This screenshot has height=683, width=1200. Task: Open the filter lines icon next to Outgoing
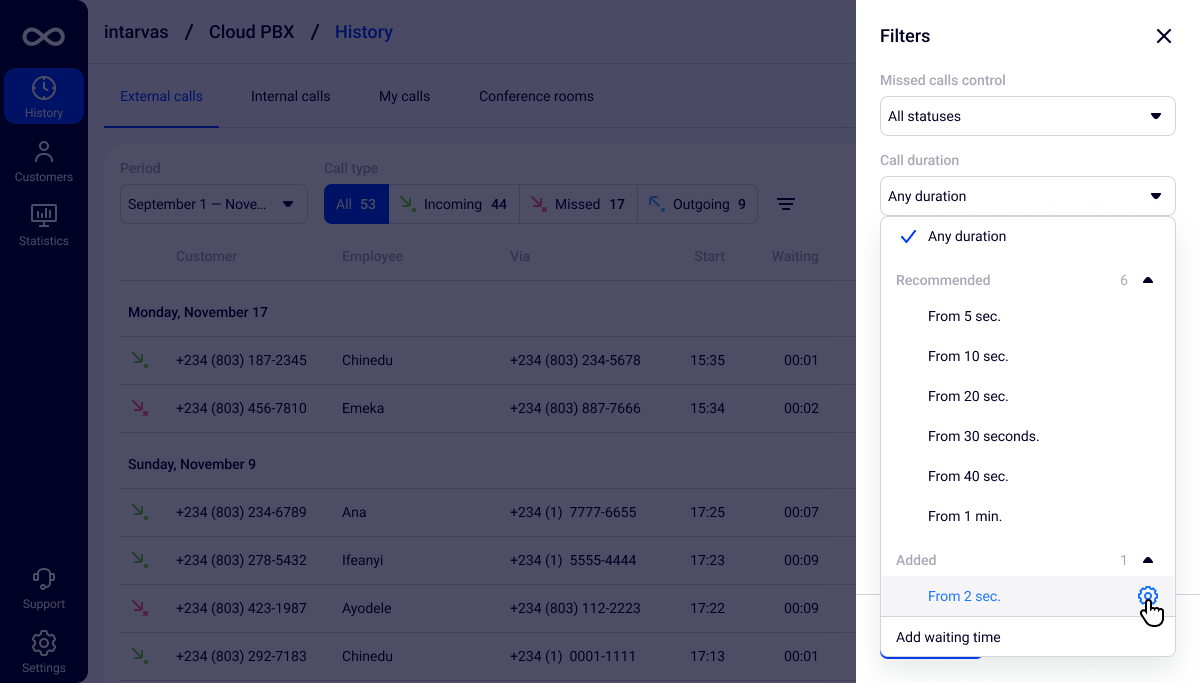pyautogui.click(x=786, y=204)
